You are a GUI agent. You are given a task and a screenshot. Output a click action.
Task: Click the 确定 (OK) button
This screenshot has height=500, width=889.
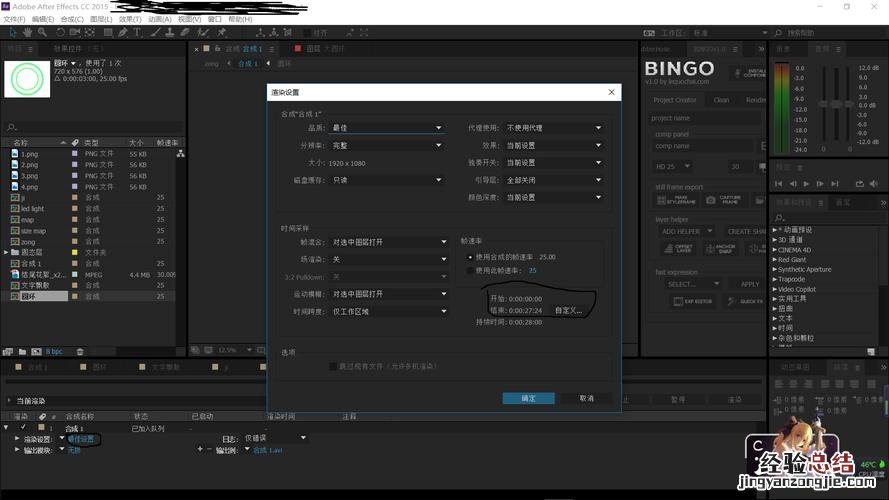coord(528,398)
